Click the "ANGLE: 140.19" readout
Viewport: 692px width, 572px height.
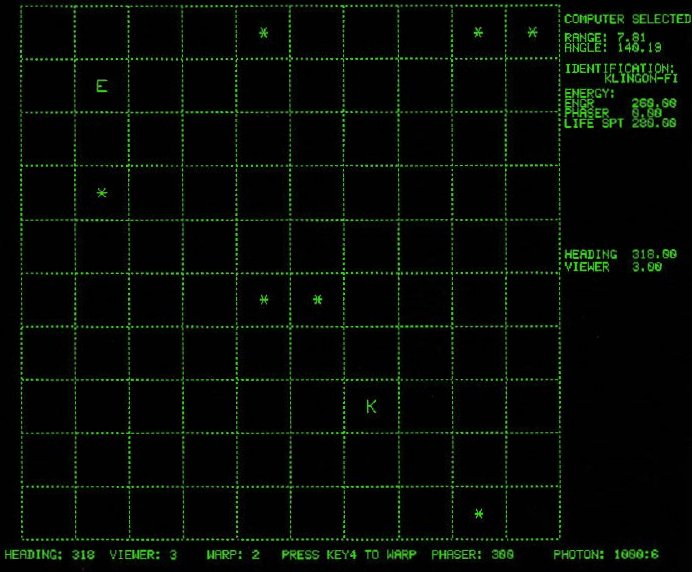click(613, 47)
